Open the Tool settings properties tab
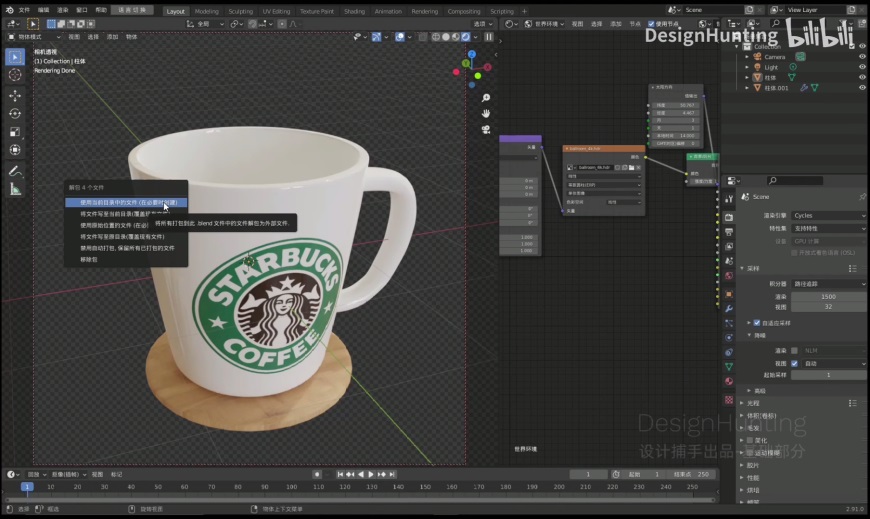 pos(729,199)
